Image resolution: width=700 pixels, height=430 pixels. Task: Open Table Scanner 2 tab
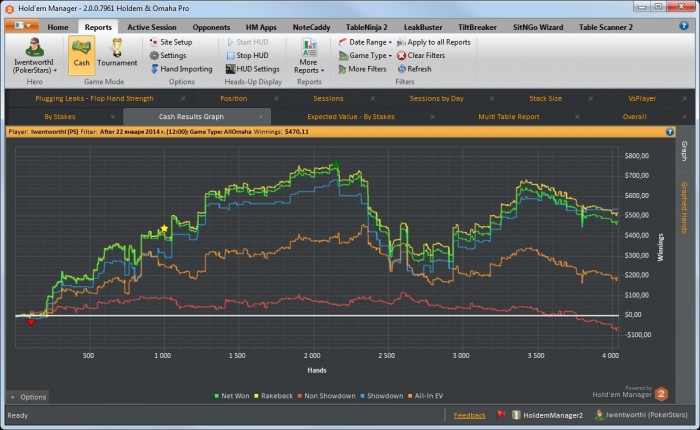pos(606,27)
